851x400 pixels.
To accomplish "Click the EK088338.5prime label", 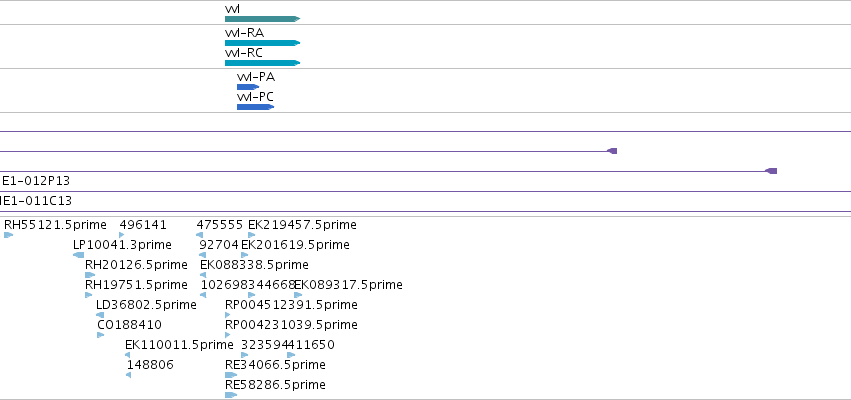I will (x=254, y=265).
